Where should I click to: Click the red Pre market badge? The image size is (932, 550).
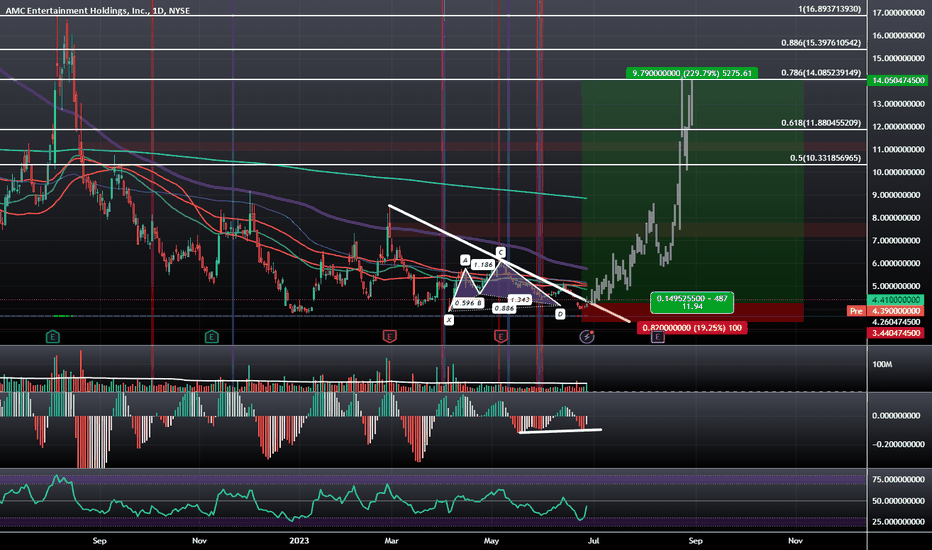coord(856,311)
